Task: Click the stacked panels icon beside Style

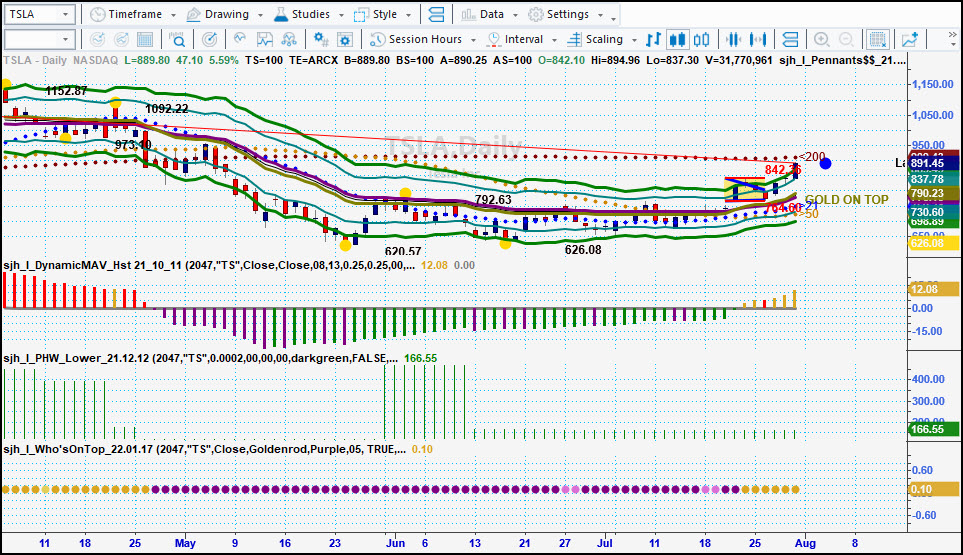Action: pos(436,14)
